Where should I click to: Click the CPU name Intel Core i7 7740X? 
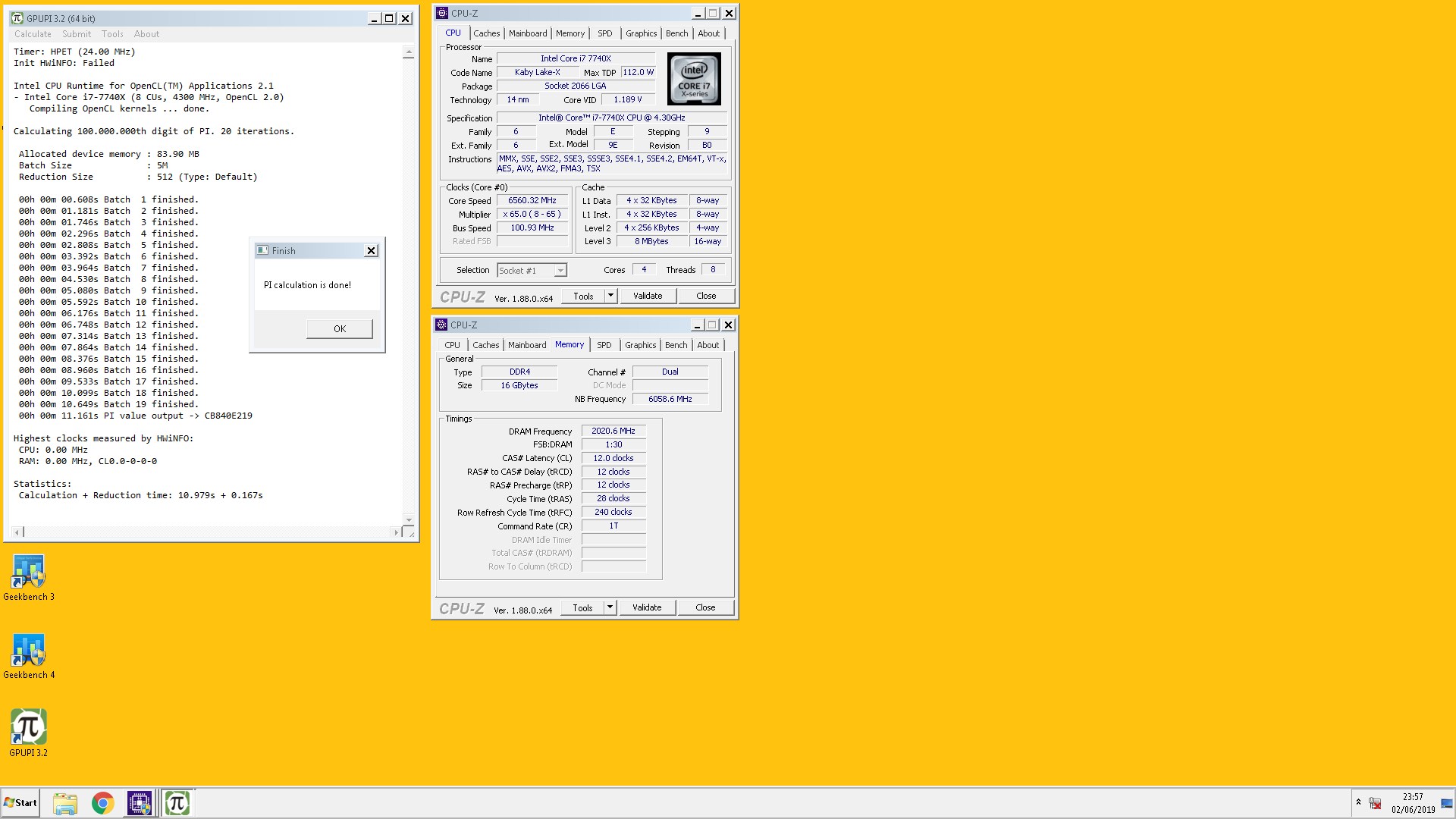coord(576,58)
